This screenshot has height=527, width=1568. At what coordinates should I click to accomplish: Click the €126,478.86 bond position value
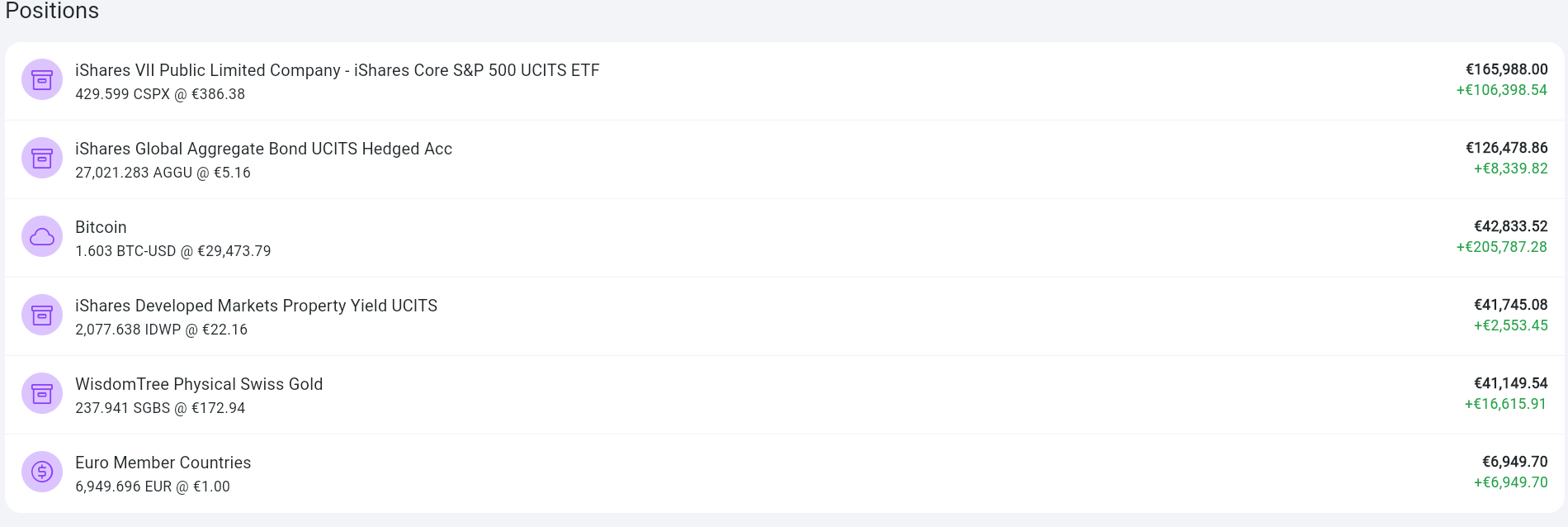pos(1506,148)
